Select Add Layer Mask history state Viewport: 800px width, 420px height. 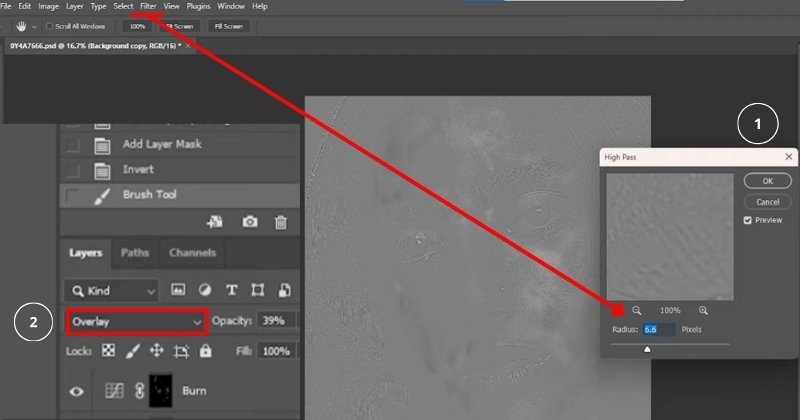[162, 144]
